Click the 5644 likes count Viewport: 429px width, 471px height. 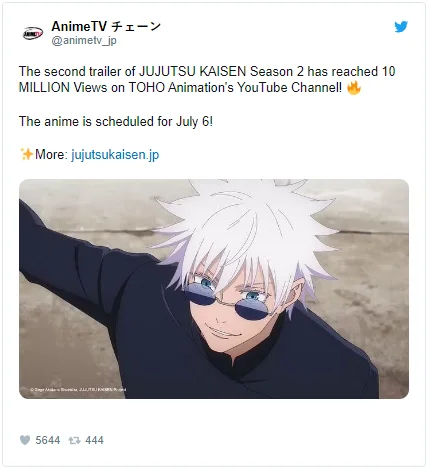[48, 440]
